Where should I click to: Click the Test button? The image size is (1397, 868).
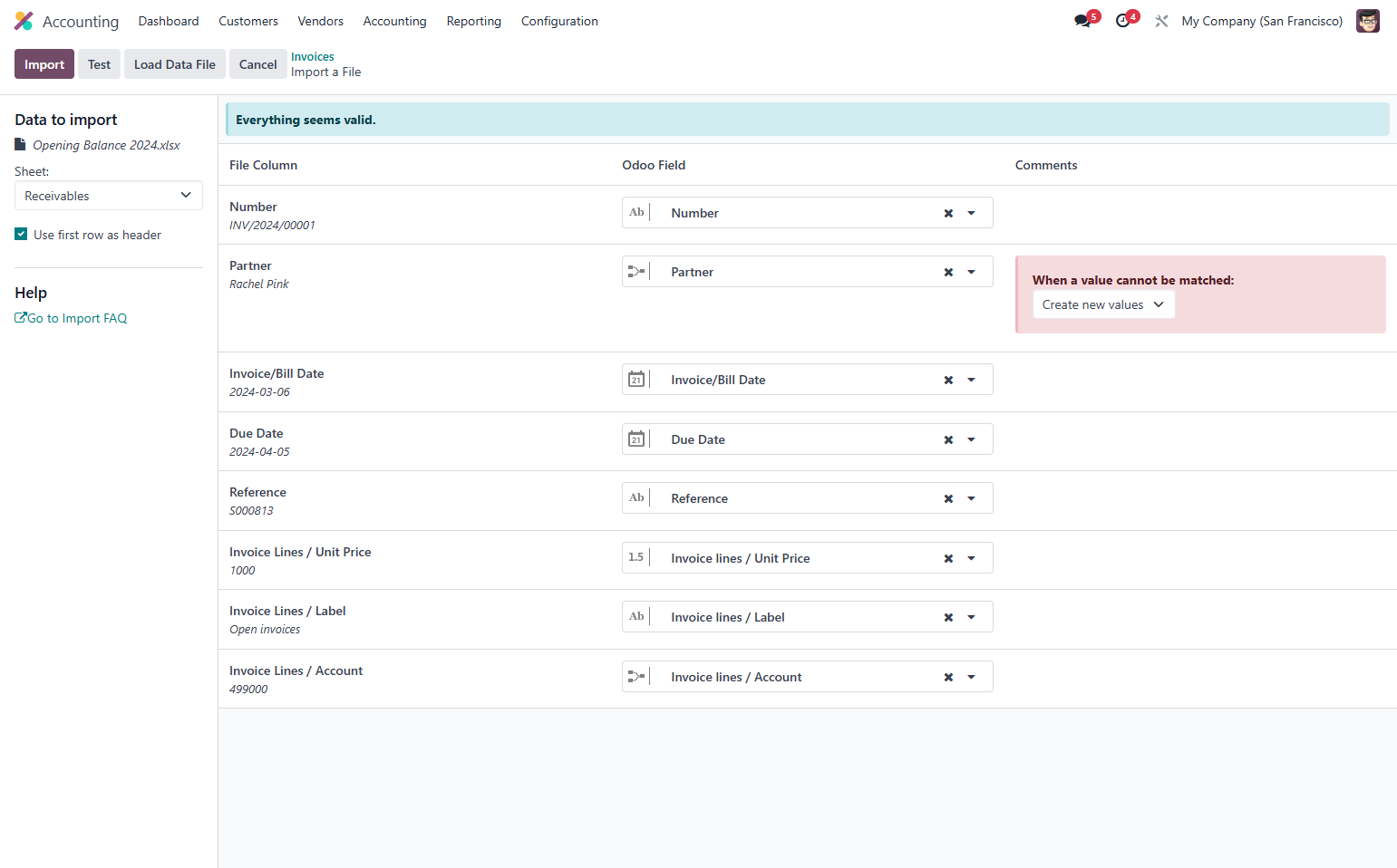[99, 64]
